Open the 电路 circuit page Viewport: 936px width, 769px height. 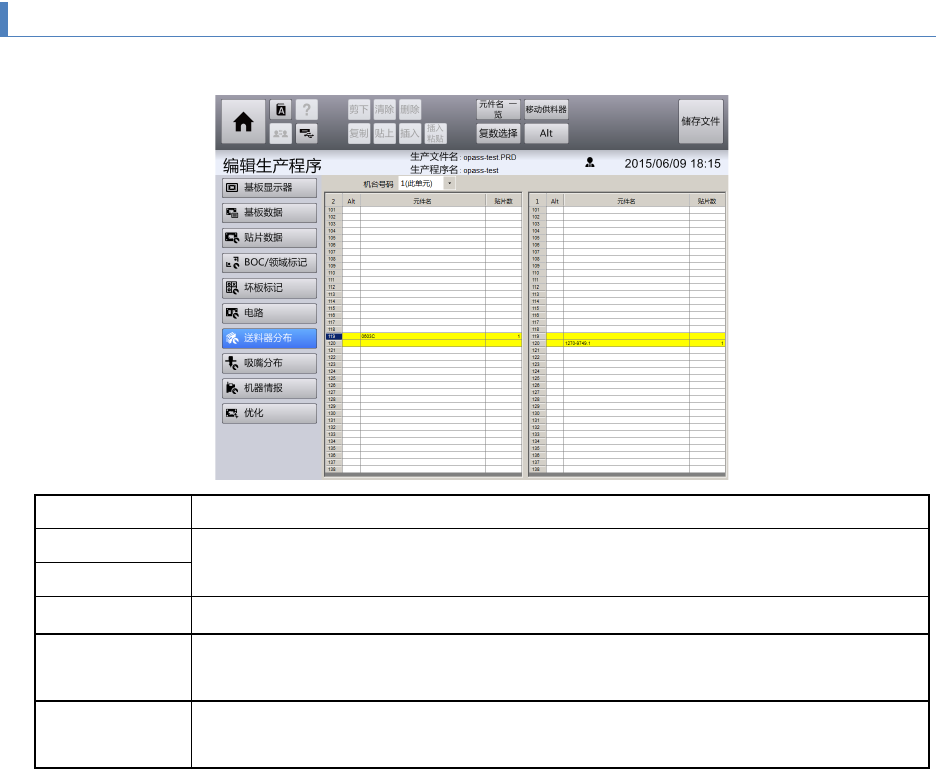(x=269, y=313)
